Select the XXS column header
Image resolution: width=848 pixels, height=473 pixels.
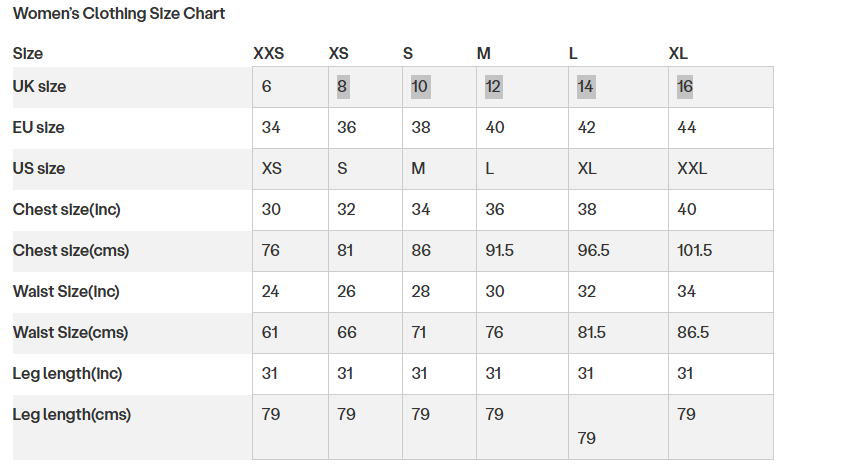pos(269,54)
